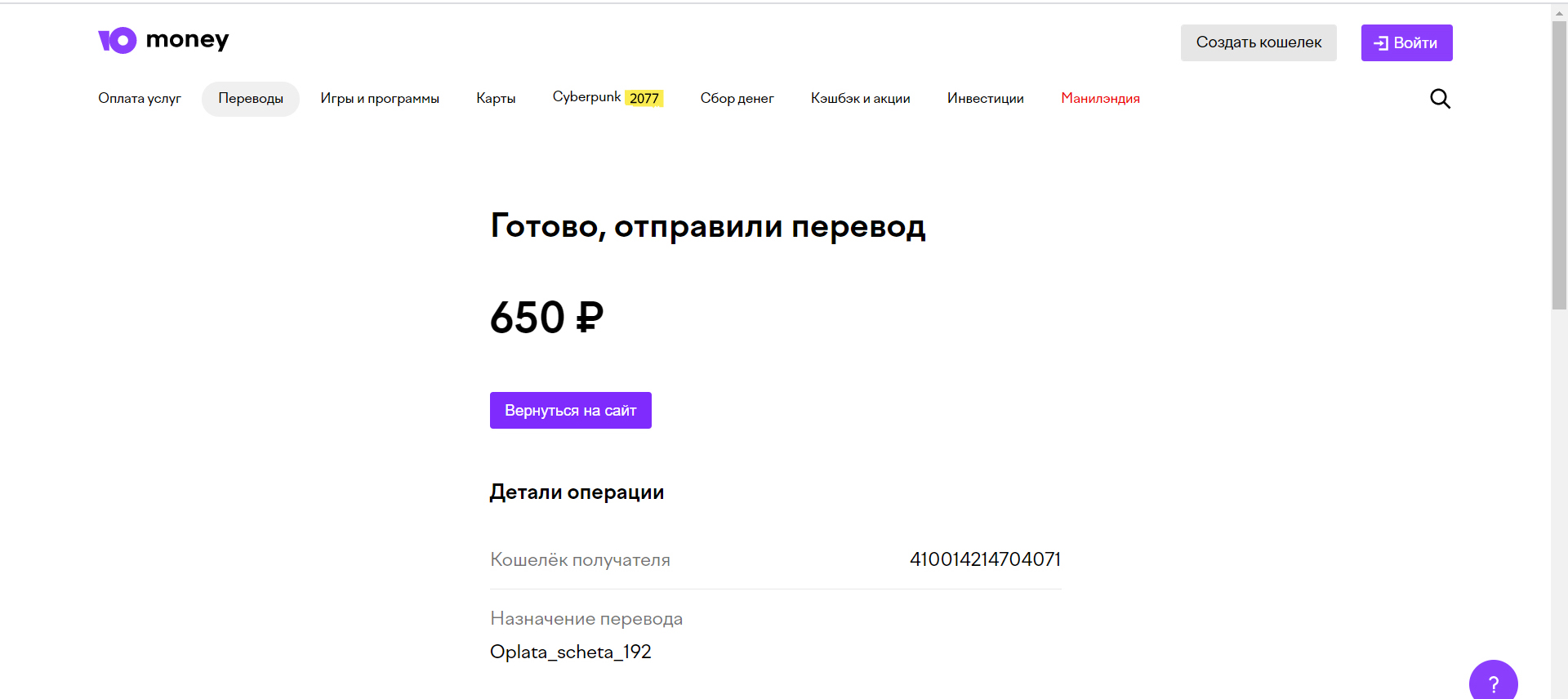Navigate to Сбор денег

click(737, 99)
